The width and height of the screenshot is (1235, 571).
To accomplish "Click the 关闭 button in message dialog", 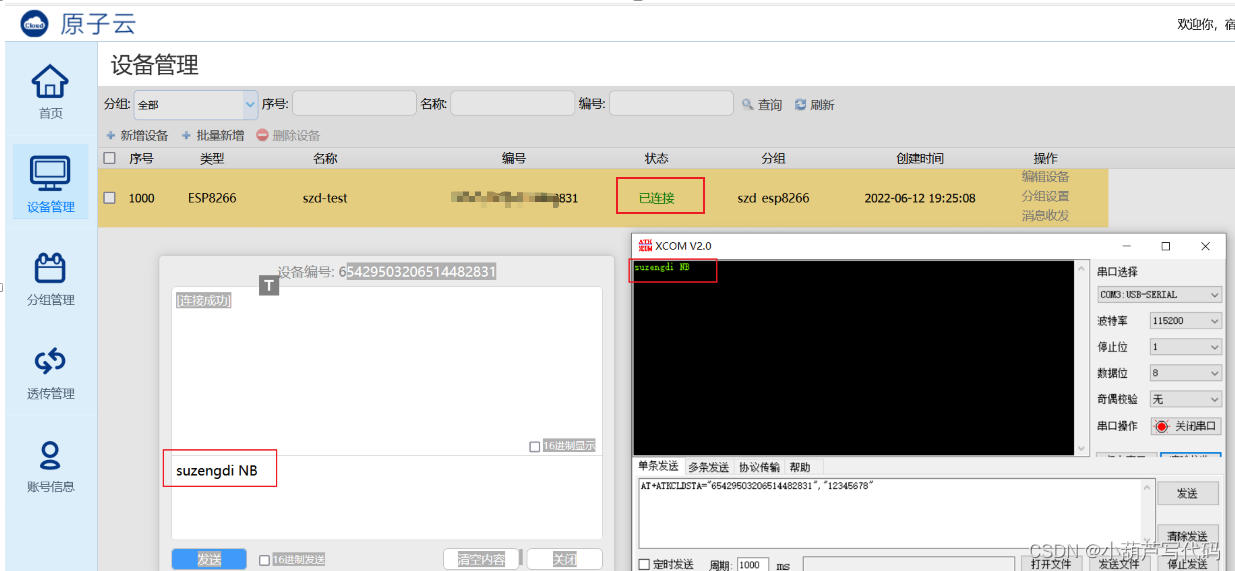I will pos(565,560).
